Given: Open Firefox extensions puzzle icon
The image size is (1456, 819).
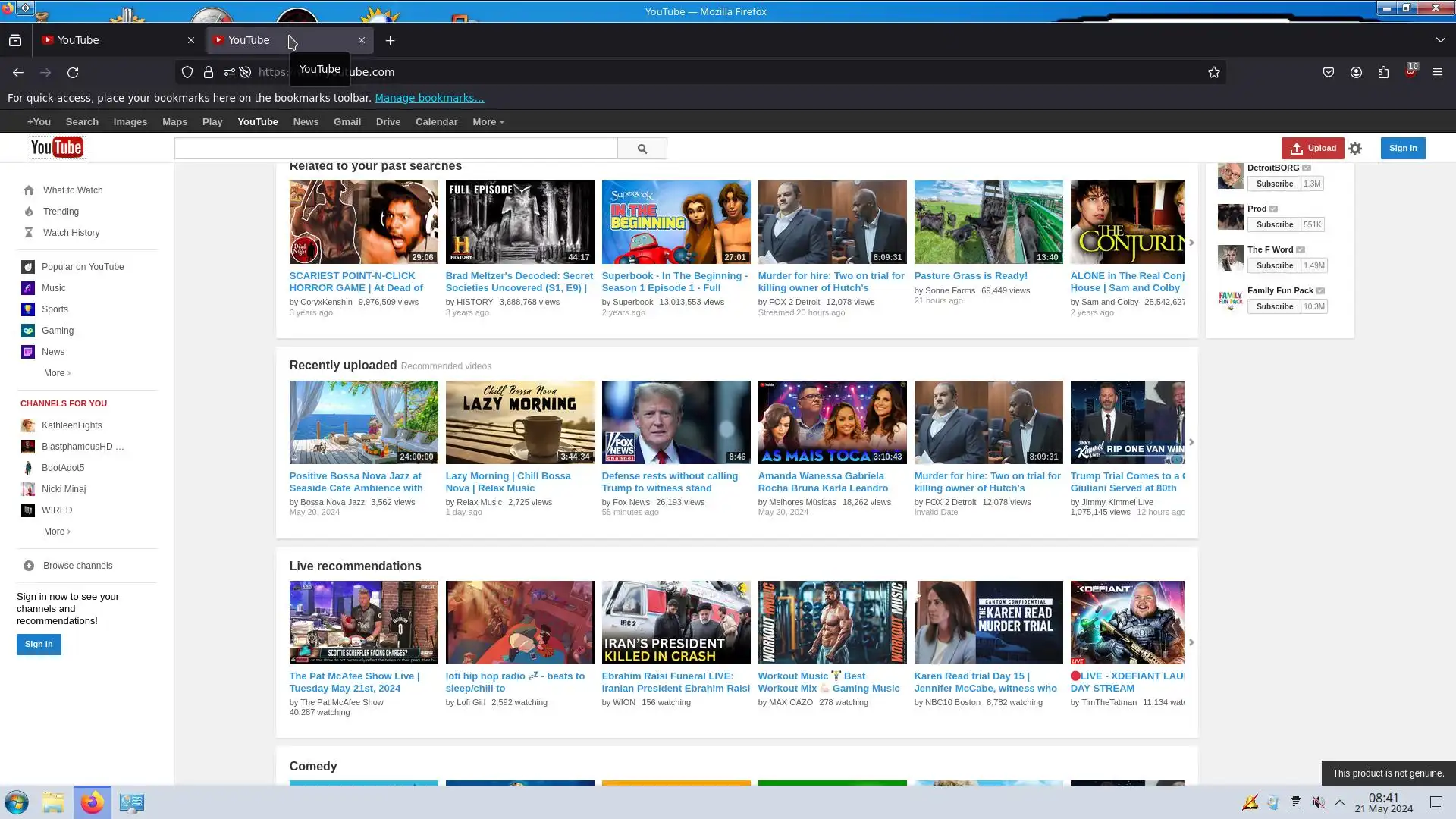Looking at the screenshot, I should [x=1383, y=72].
